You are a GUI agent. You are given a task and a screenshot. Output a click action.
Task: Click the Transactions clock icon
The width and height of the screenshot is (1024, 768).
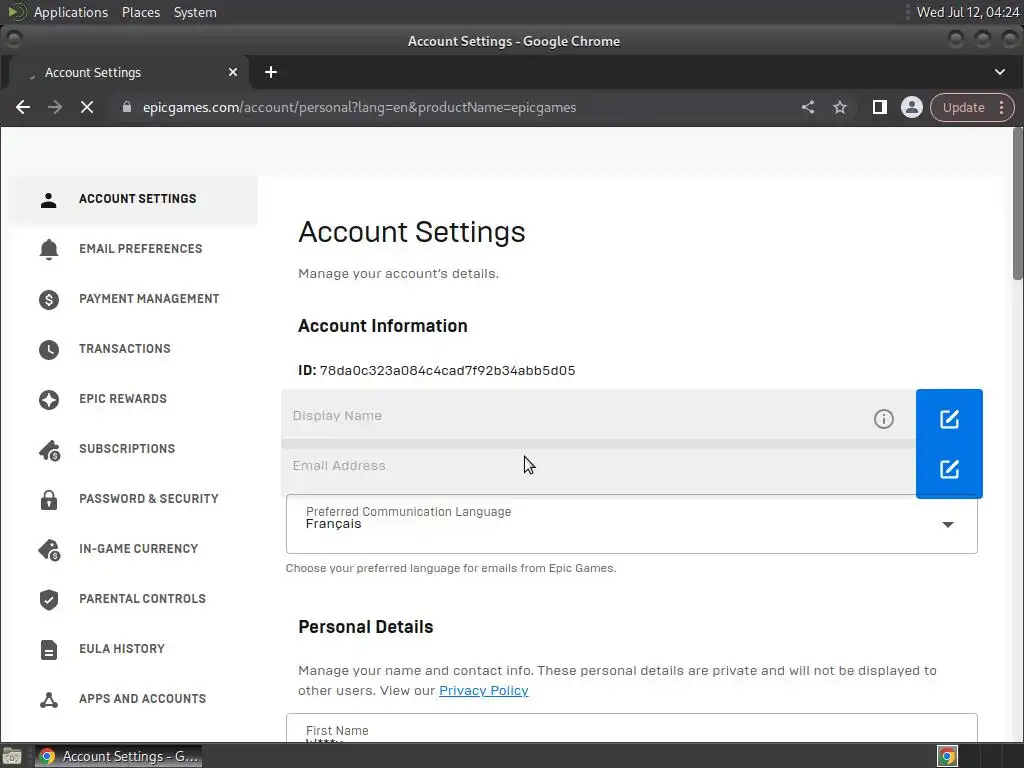[x=49, y=350]
